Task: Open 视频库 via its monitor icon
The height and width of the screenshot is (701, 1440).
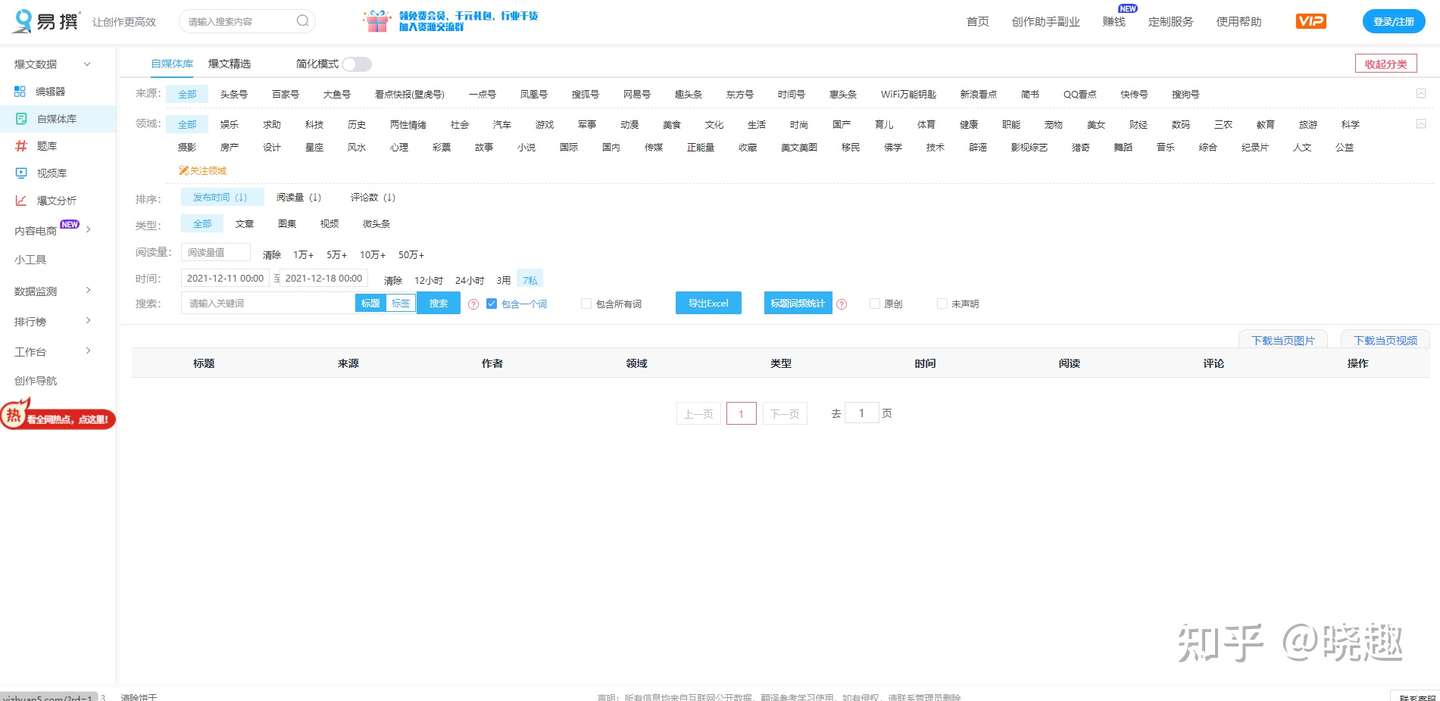Action: [x=20, y=173]
